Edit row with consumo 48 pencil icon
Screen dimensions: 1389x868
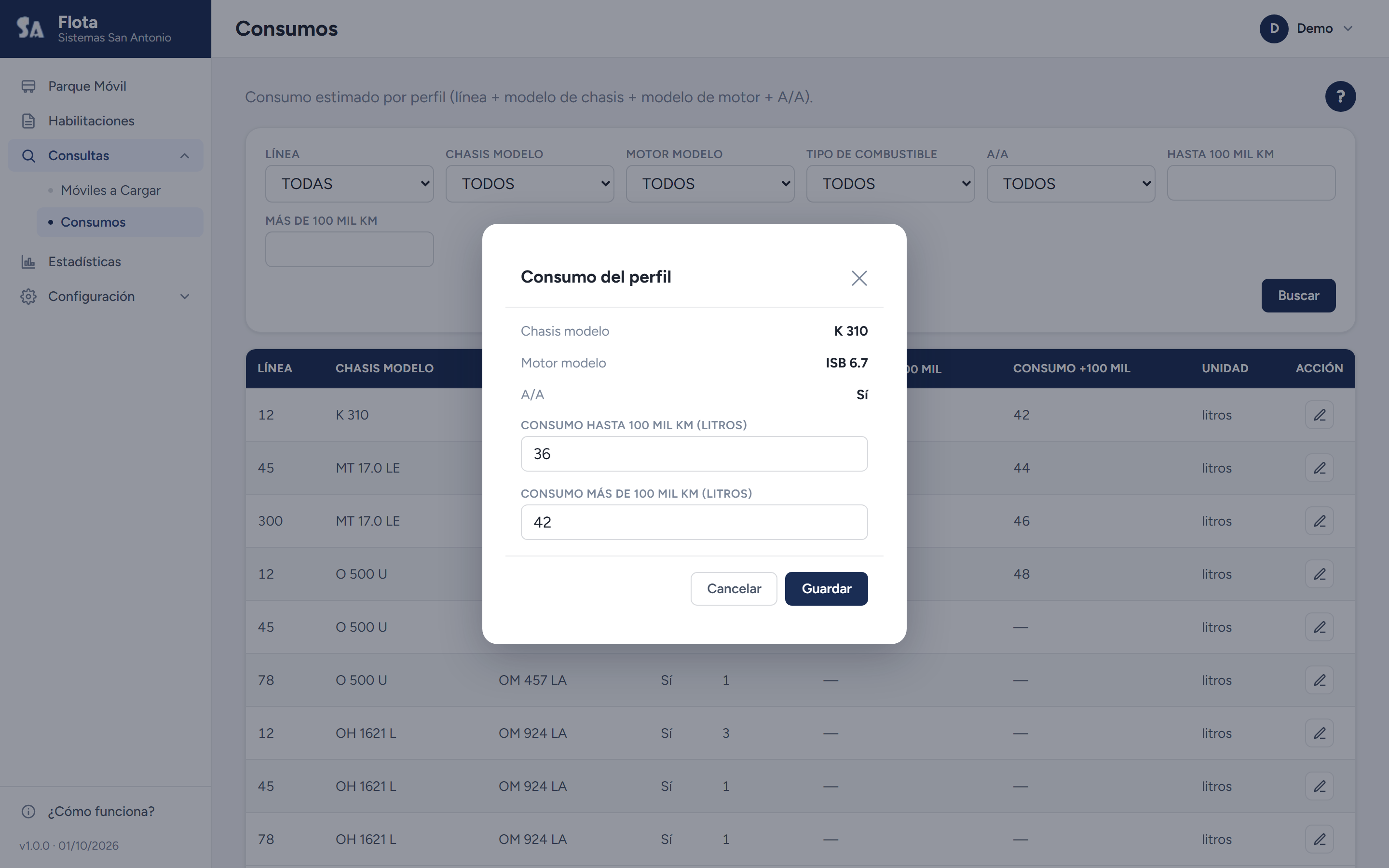(x=1319, y=574)
